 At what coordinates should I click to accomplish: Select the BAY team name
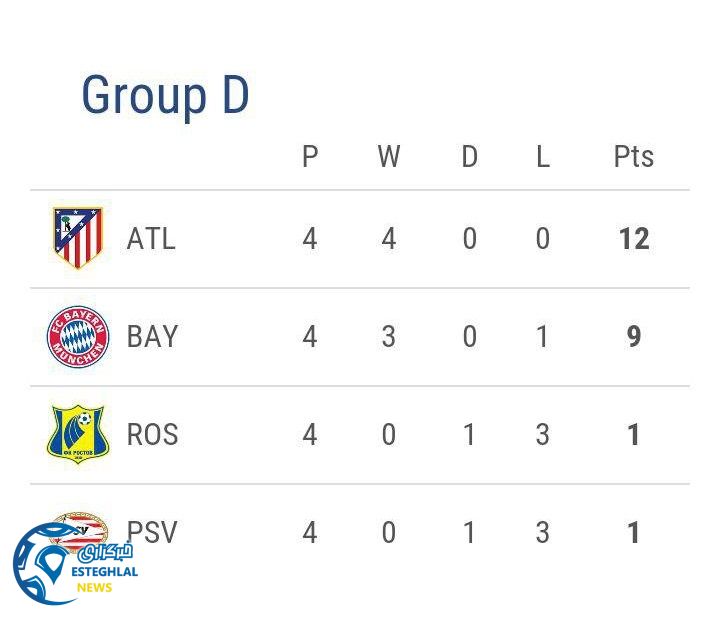click(152, 337)
